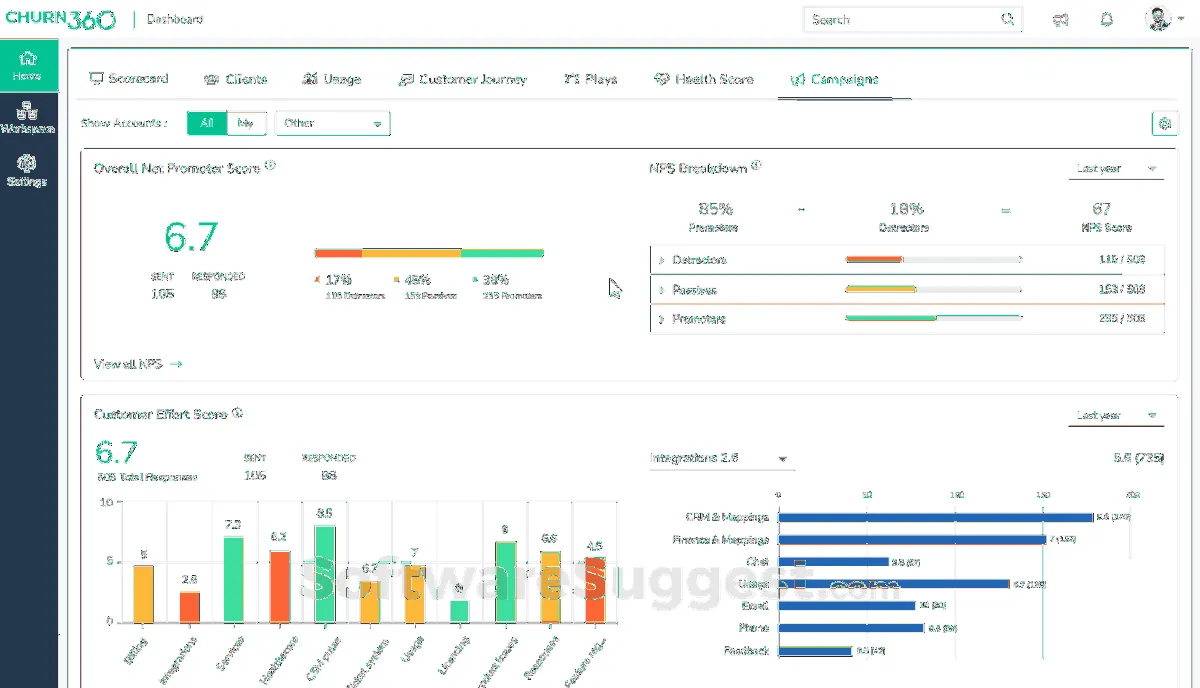Screen dimensions: 1200x688
Task: Click info icon next to Overall Net Promoter Score
Action: coord(271,166)
